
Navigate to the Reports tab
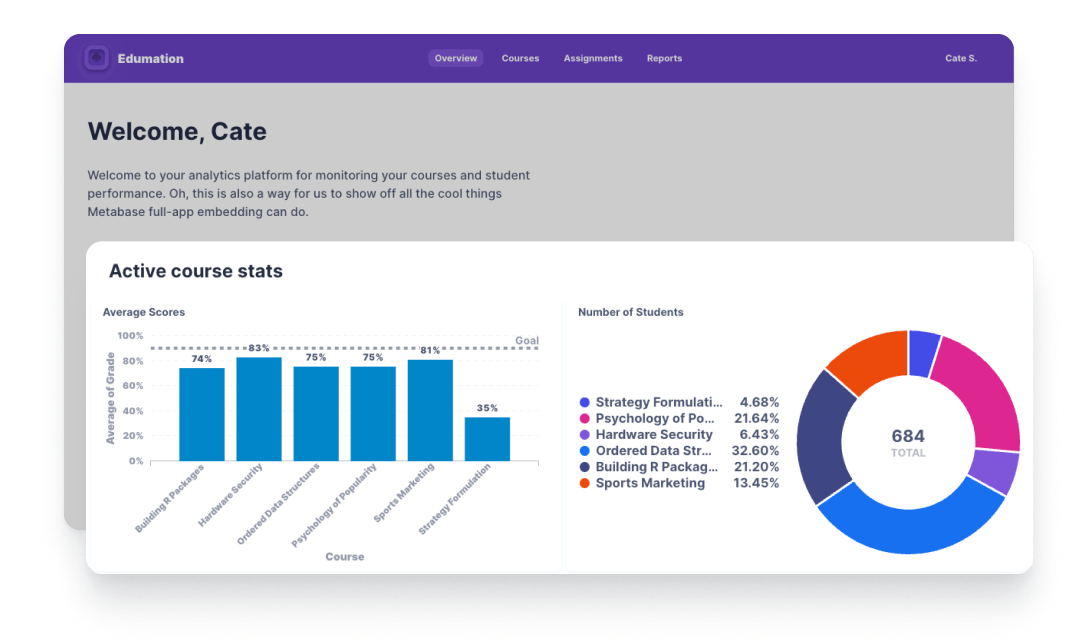pos(664,58)
